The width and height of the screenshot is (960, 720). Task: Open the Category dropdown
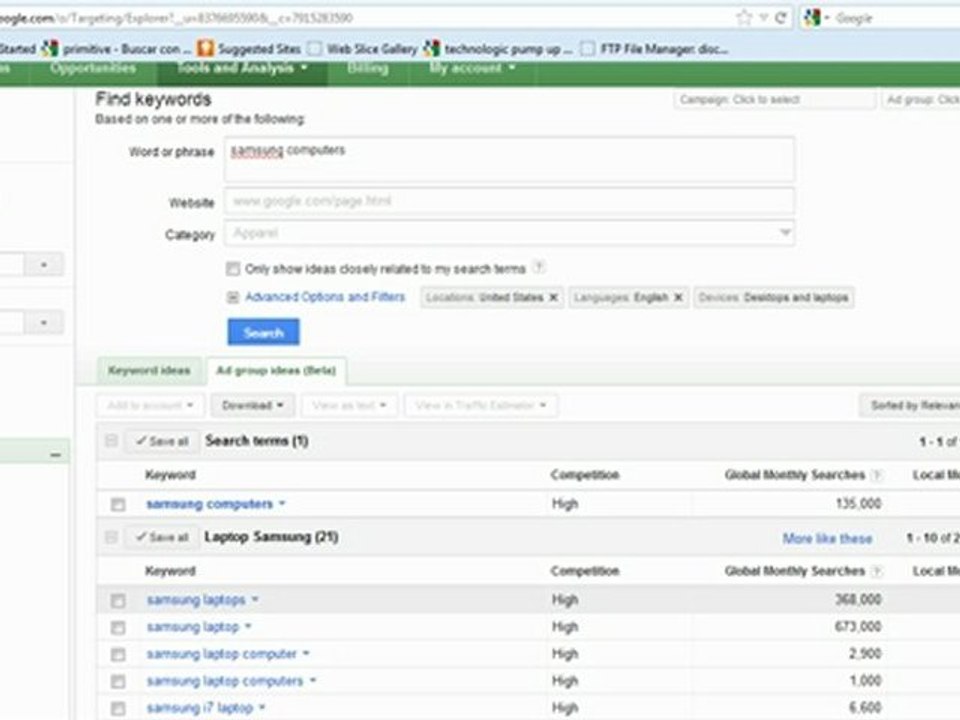click(509, 233)
